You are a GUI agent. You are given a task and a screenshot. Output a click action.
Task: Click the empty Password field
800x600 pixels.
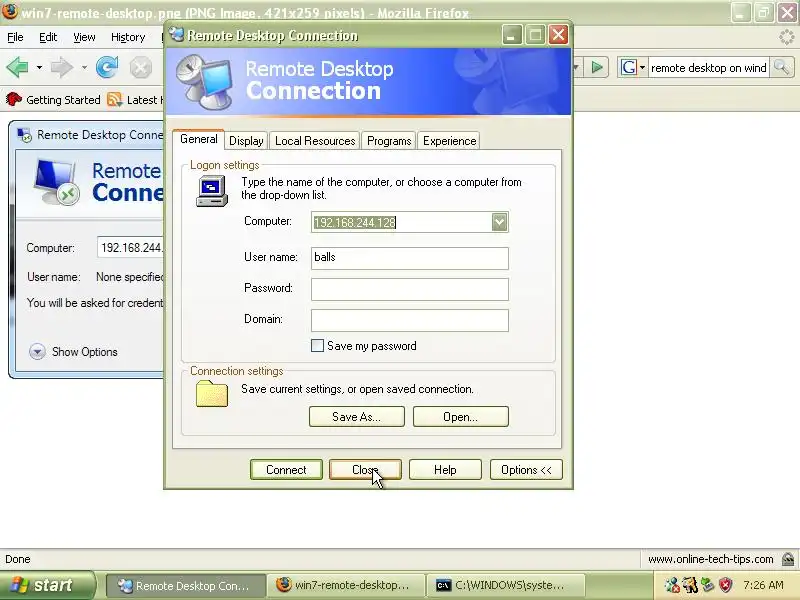(410, 289)
